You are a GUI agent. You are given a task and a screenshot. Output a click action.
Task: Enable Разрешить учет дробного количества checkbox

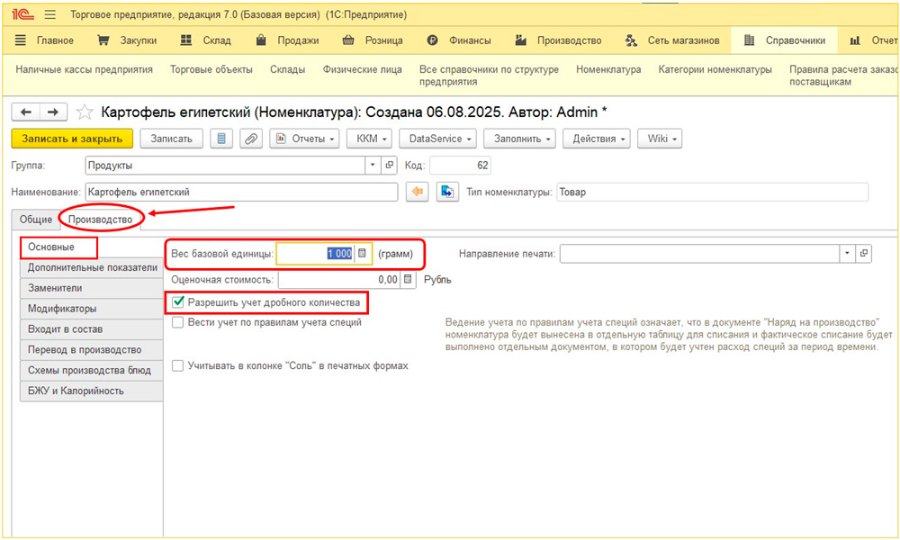pyautogui.click(x=178, y=302)
